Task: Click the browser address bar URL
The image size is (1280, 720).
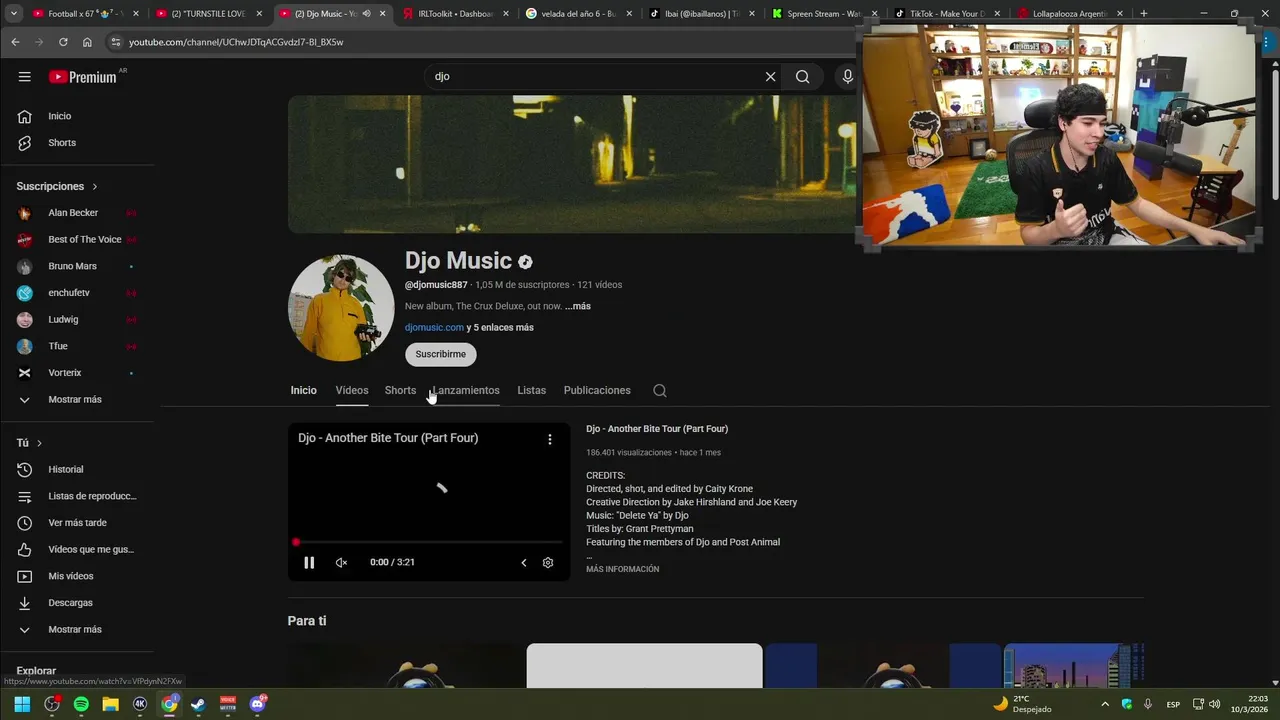Action: tap(236, 42)
